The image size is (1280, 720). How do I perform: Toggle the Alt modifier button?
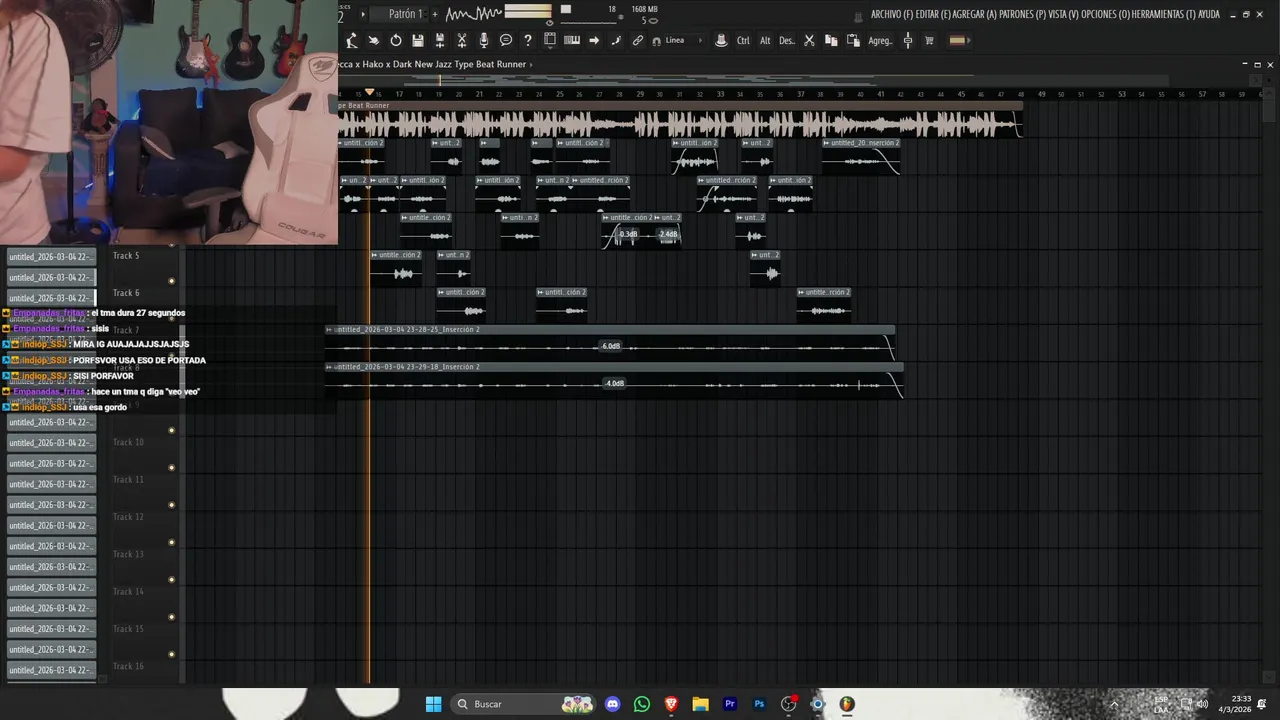(x=765, y=40)
